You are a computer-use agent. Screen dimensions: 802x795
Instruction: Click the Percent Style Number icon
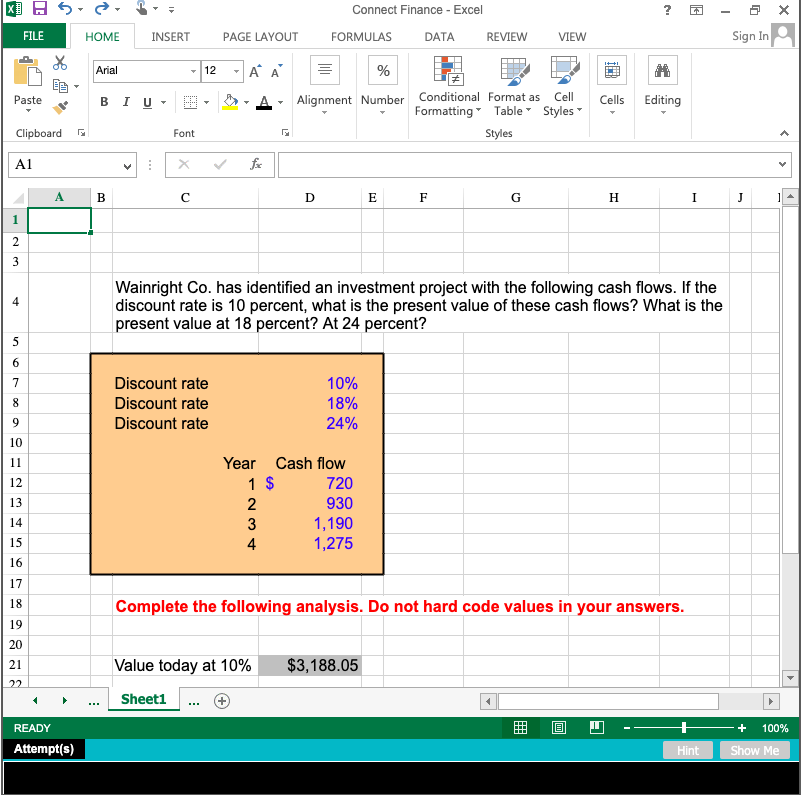383,70
